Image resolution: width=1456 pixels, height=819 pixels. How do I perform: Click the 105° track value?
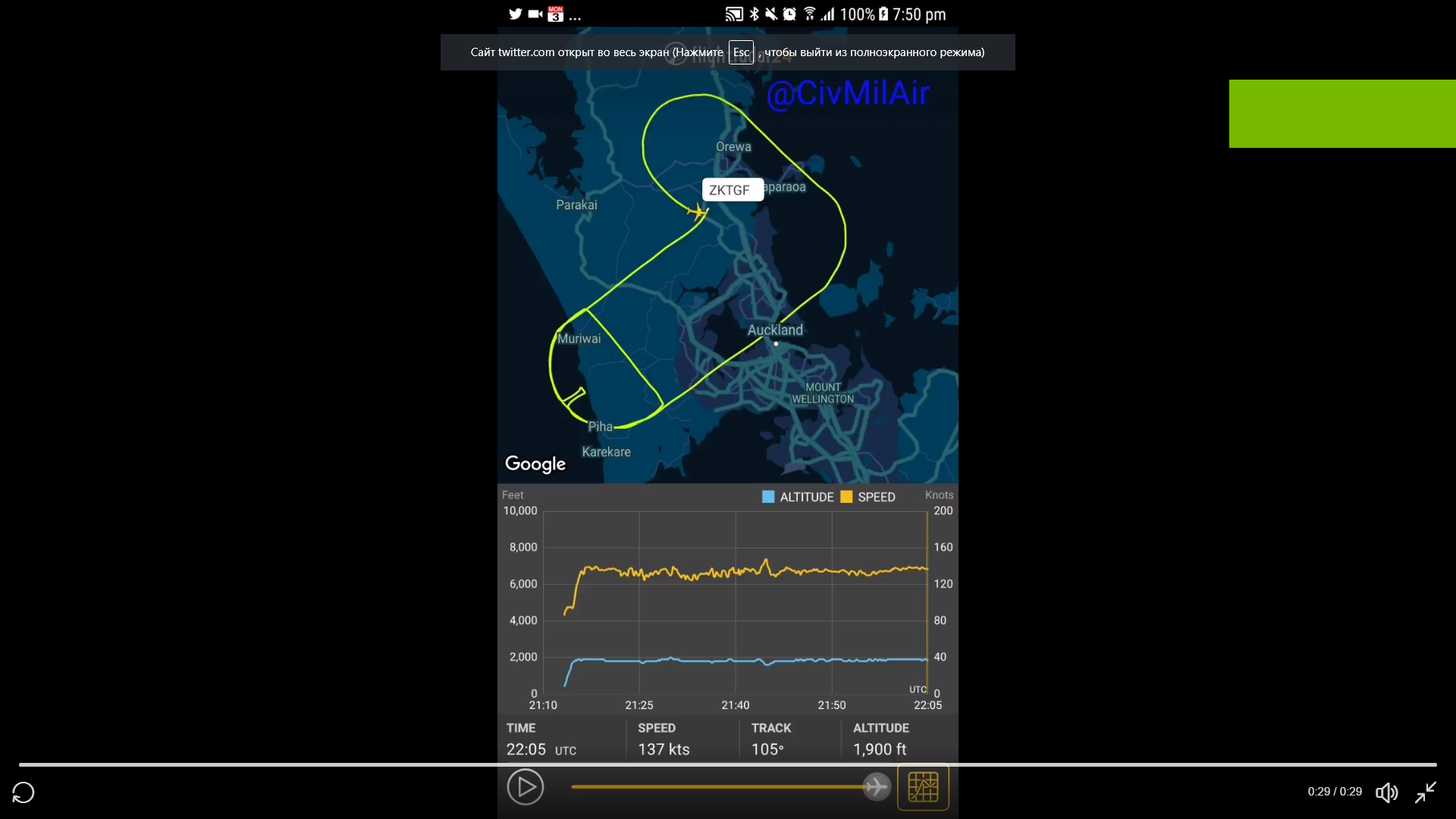[767, 749]
